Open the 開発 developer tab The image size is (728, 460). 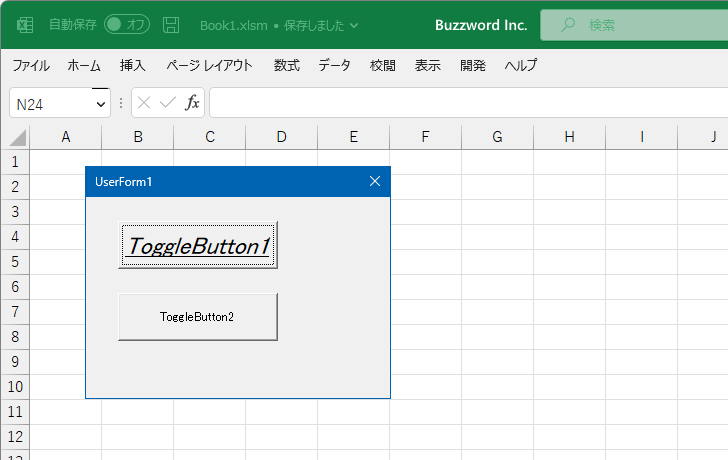(x=473, y=66)
